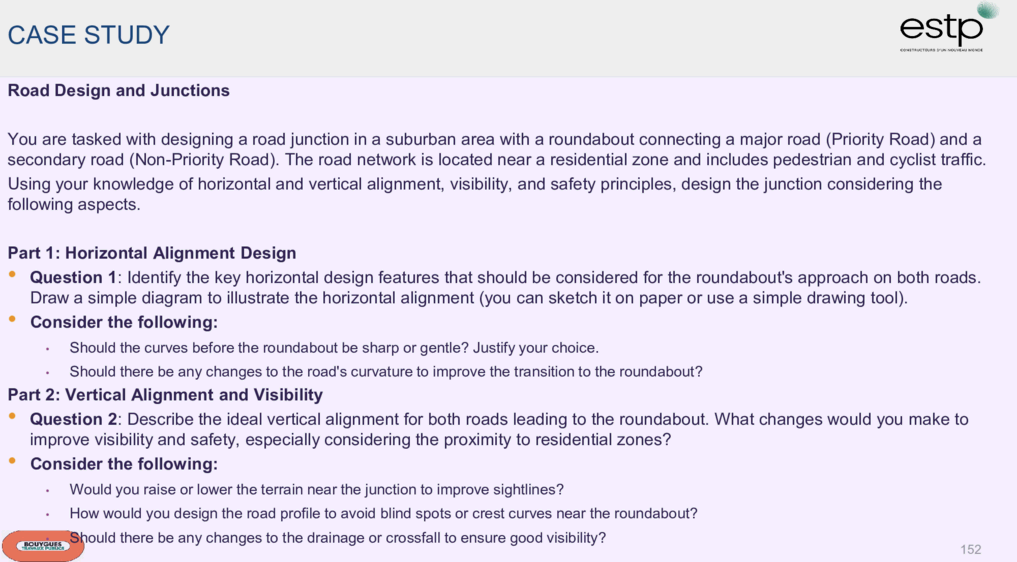Click the Bouygues logo badge at bottom left
This screenshot has height=562, width=1017.
(43, 546)
